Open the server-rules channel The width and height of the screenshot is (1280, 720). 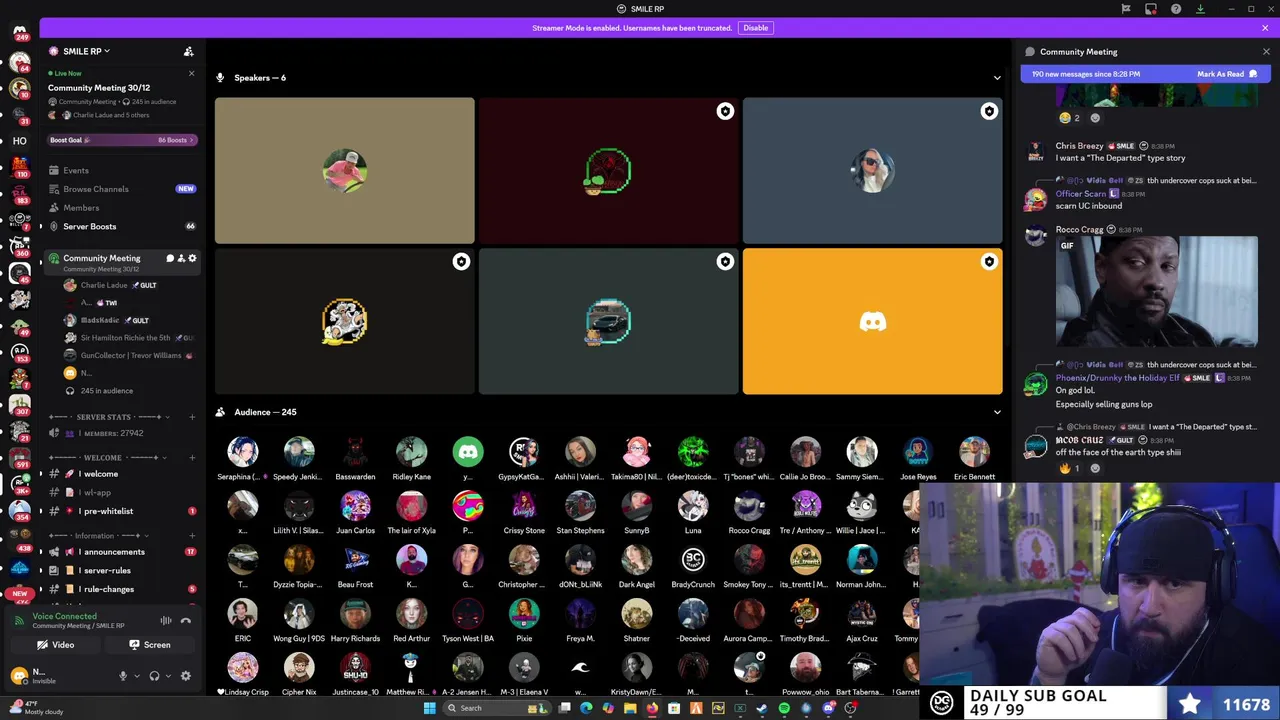point(105,570)
